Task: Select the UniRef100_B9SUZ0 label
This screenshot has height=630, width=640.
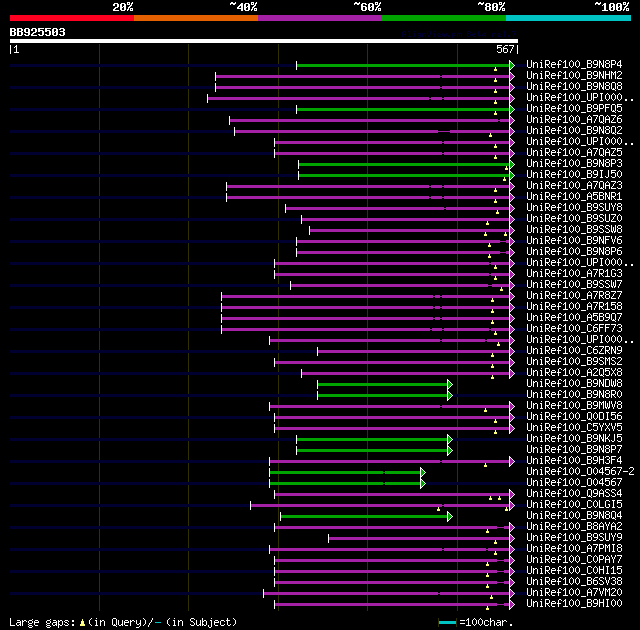Action: coord(574,219)
